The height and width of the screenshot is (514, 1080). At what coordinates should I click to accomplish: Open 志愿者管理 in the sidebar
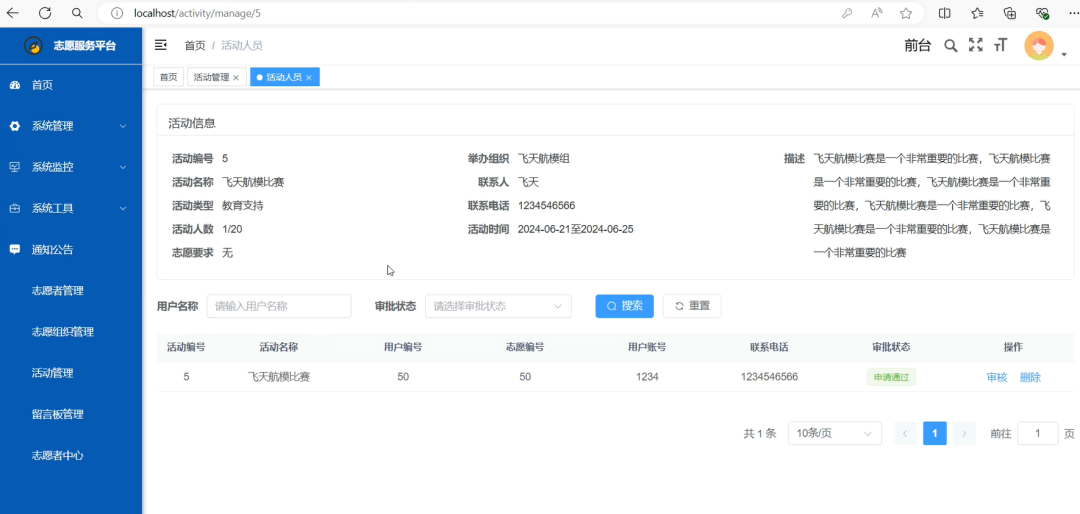[58, 291]
